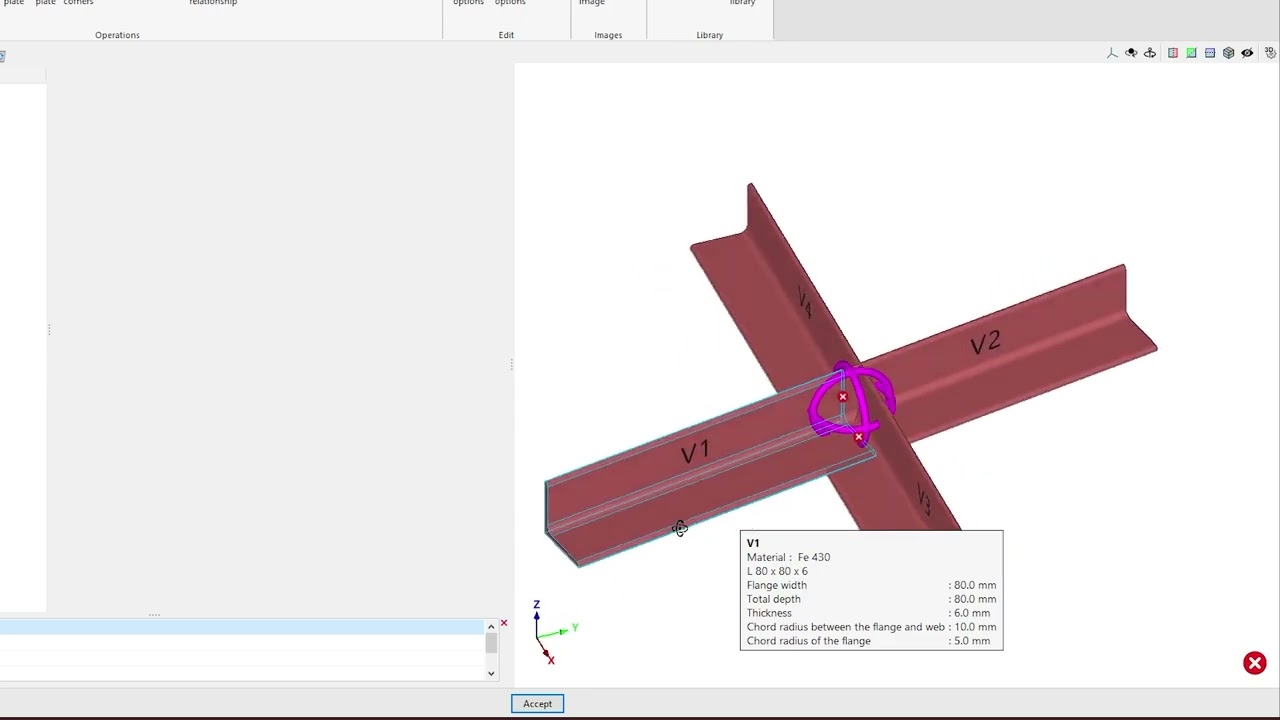Click the '10.0 mm' chord radius value

[975, 627]
